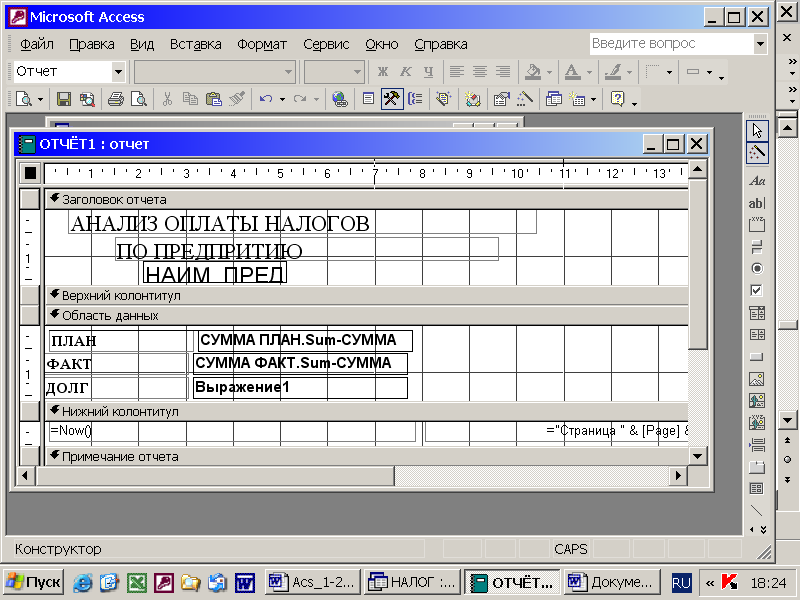Open the Field List icon

tap(368, 99)
